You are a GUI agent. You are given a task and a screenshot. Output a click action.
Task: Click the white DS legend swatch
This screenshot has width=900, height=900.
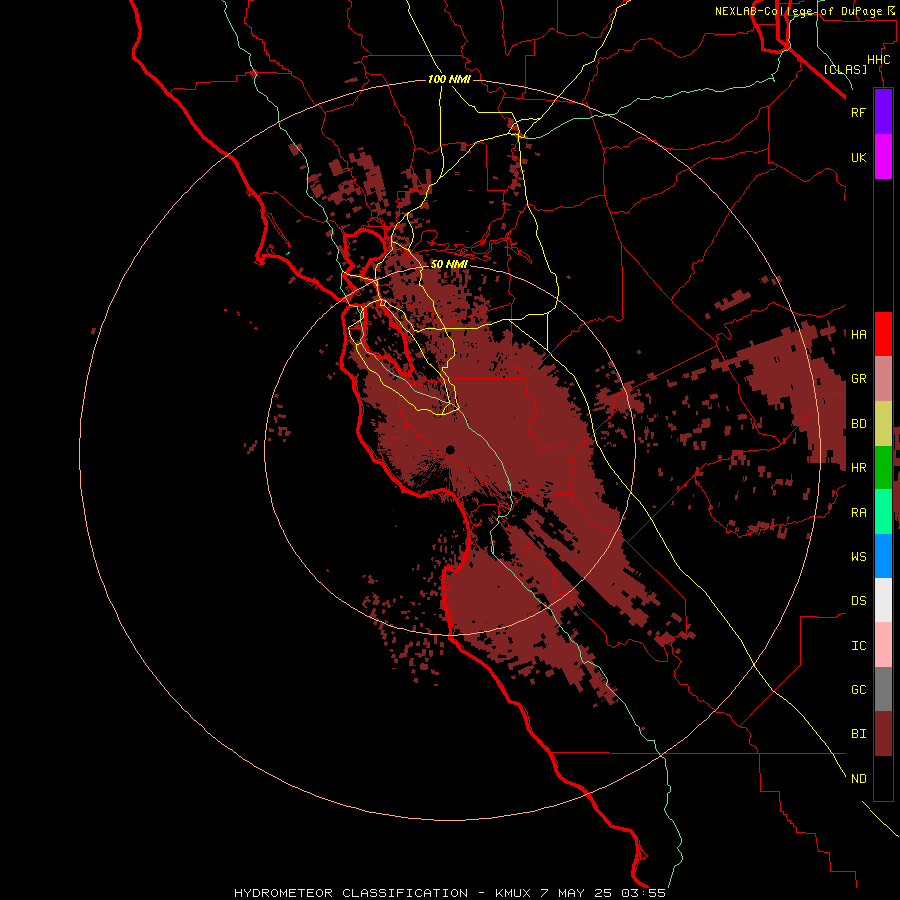pyautogui.click(x=883, y=600)
